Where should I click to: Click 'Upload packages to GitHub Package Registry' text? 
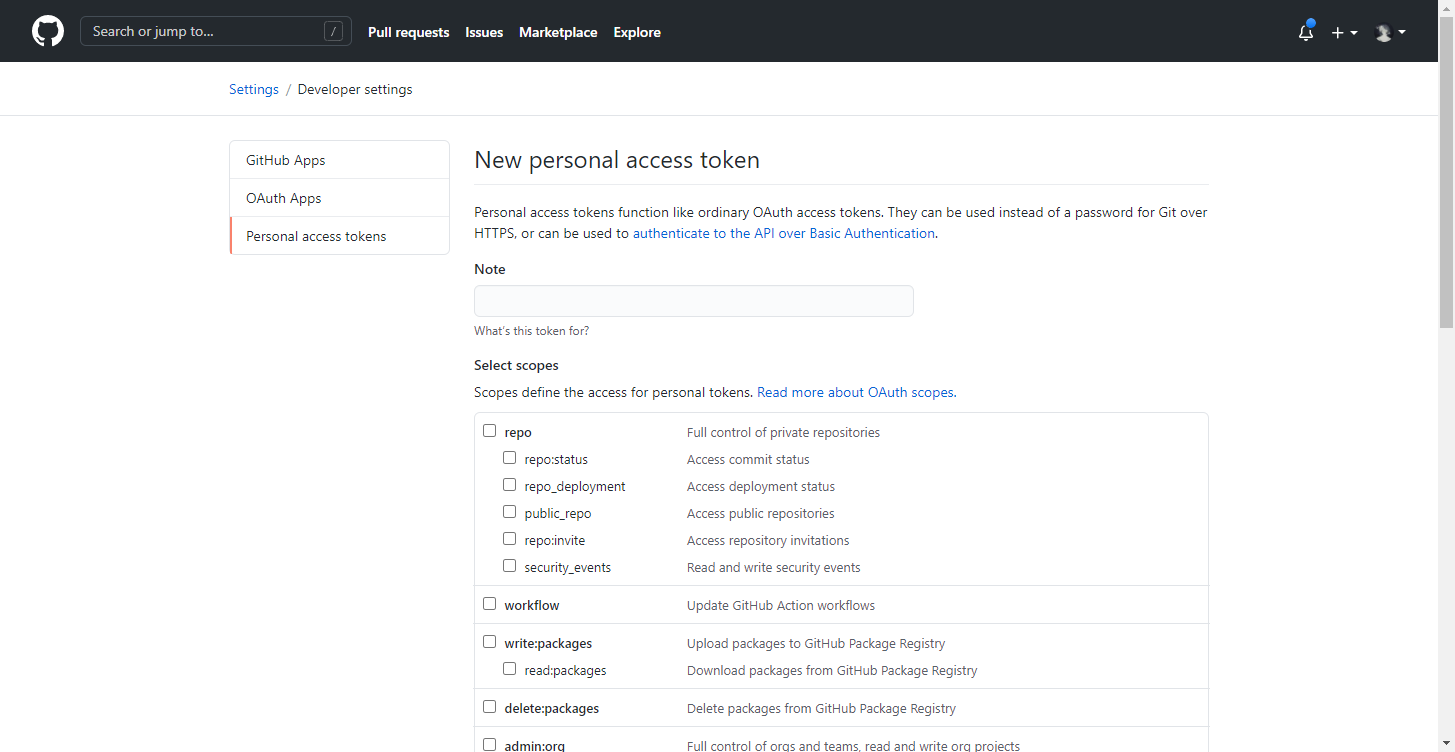click(816, 643)
